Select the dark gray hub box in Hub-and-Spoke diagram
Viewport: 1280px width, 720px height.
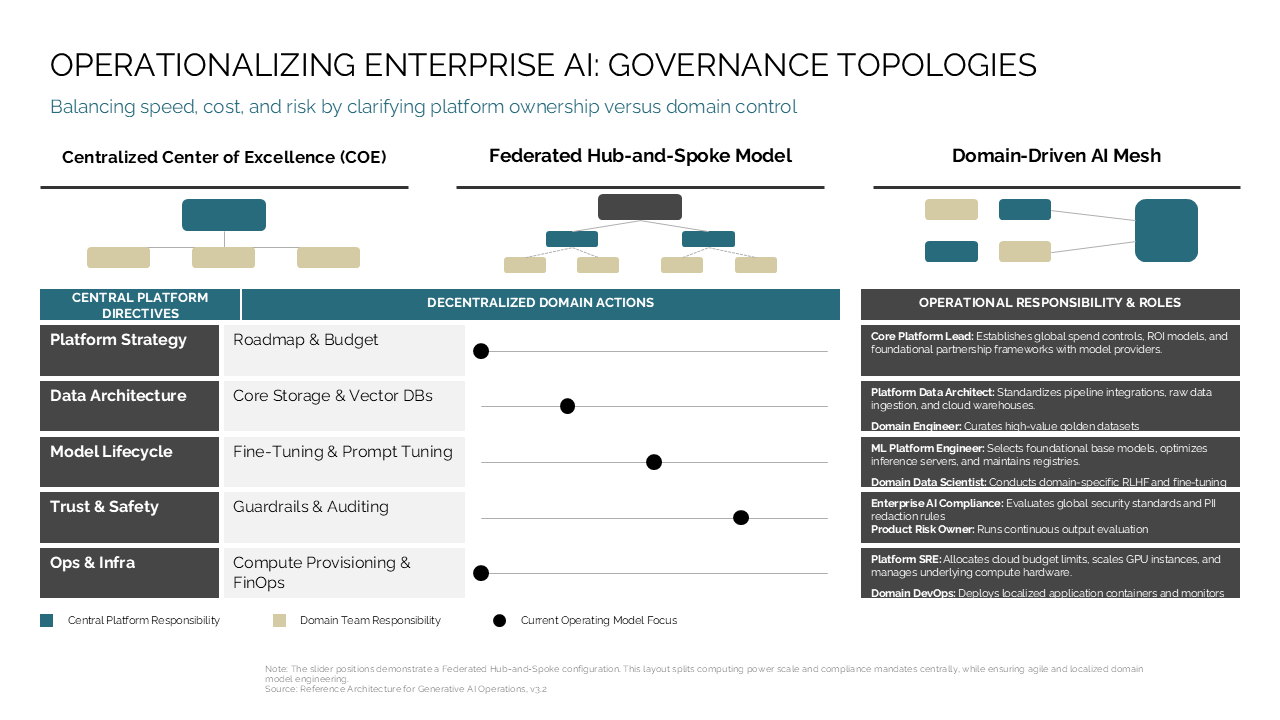click(640, 207)
